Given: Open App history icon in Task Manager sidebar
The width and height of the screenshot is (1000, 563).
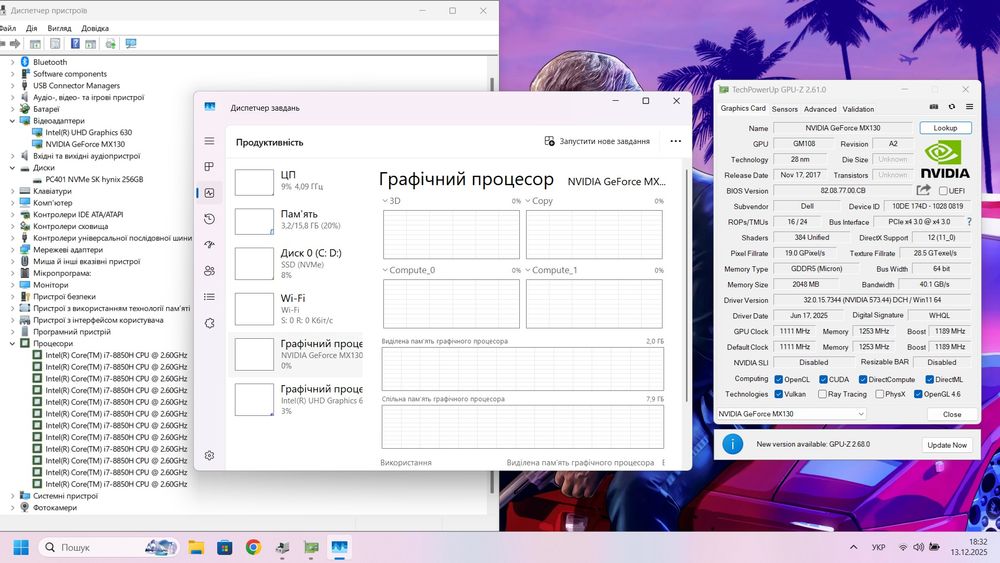Looking at the screenshot, I should tap(209, 219).
